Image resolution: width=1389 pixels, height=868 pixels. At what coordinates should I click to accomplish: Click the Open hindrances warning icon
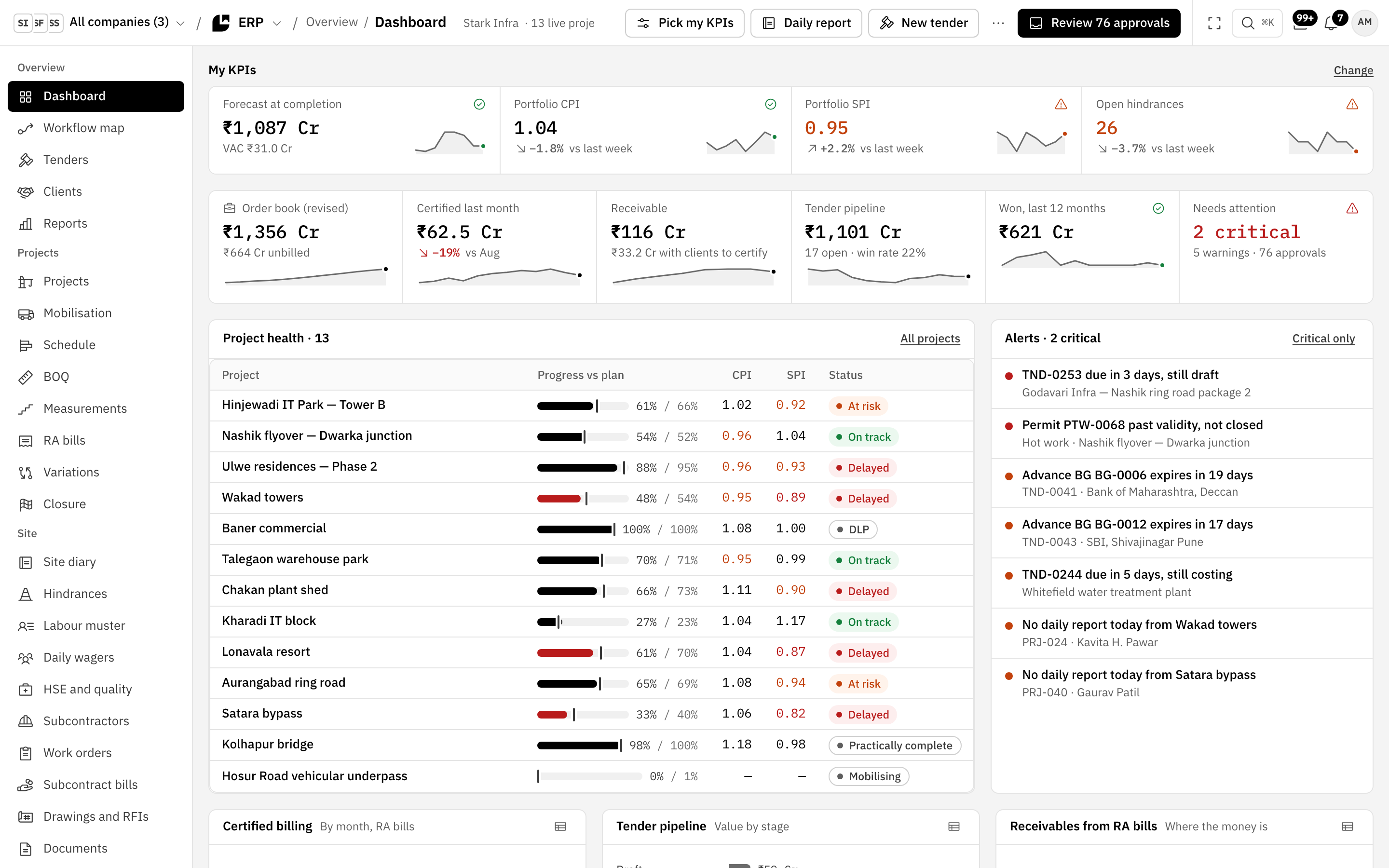click(x=1352, y=105)
